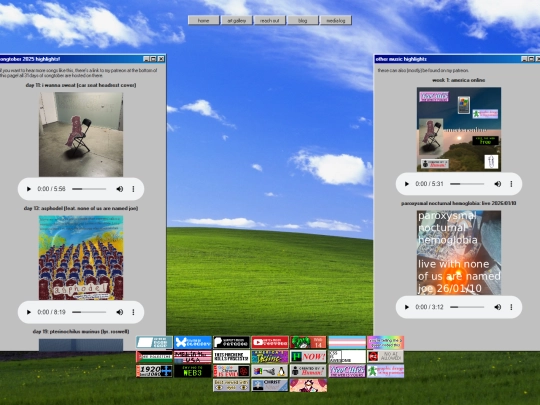Screen dimensions: 540x405
Task: Click the purple America Online badge
Action: click(x=270, y=357)
